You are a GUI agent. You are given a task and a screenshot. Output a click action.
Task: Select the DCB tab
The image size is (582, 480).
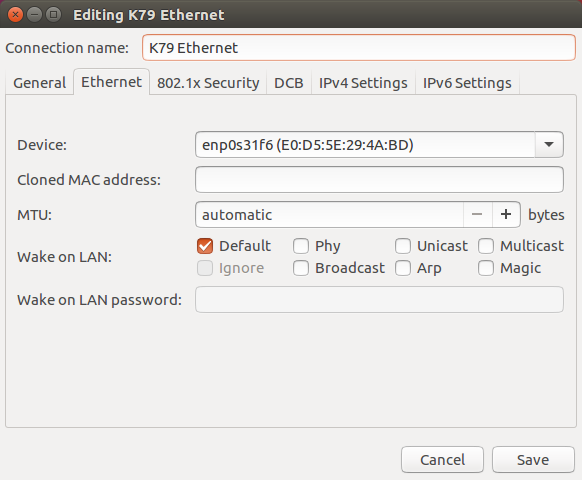click(289, 83)
